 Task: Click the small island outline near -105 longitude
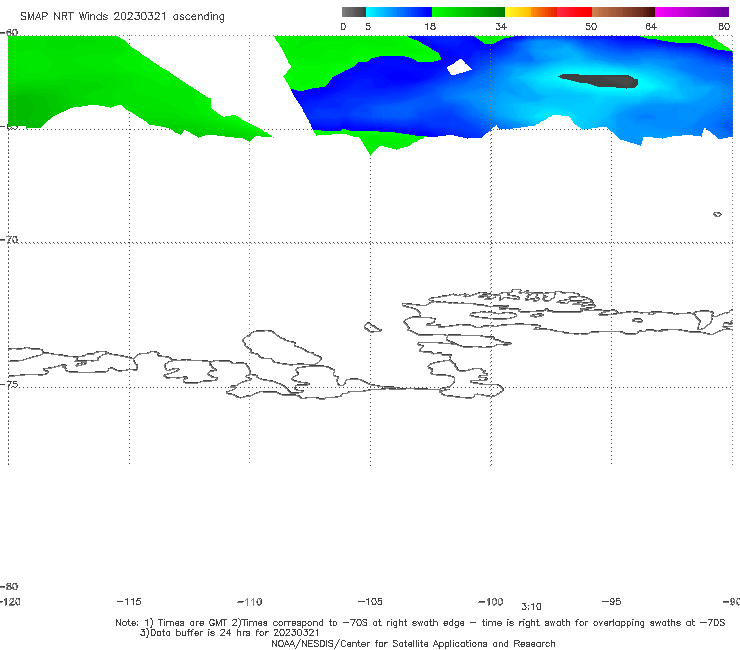point(372,327)
